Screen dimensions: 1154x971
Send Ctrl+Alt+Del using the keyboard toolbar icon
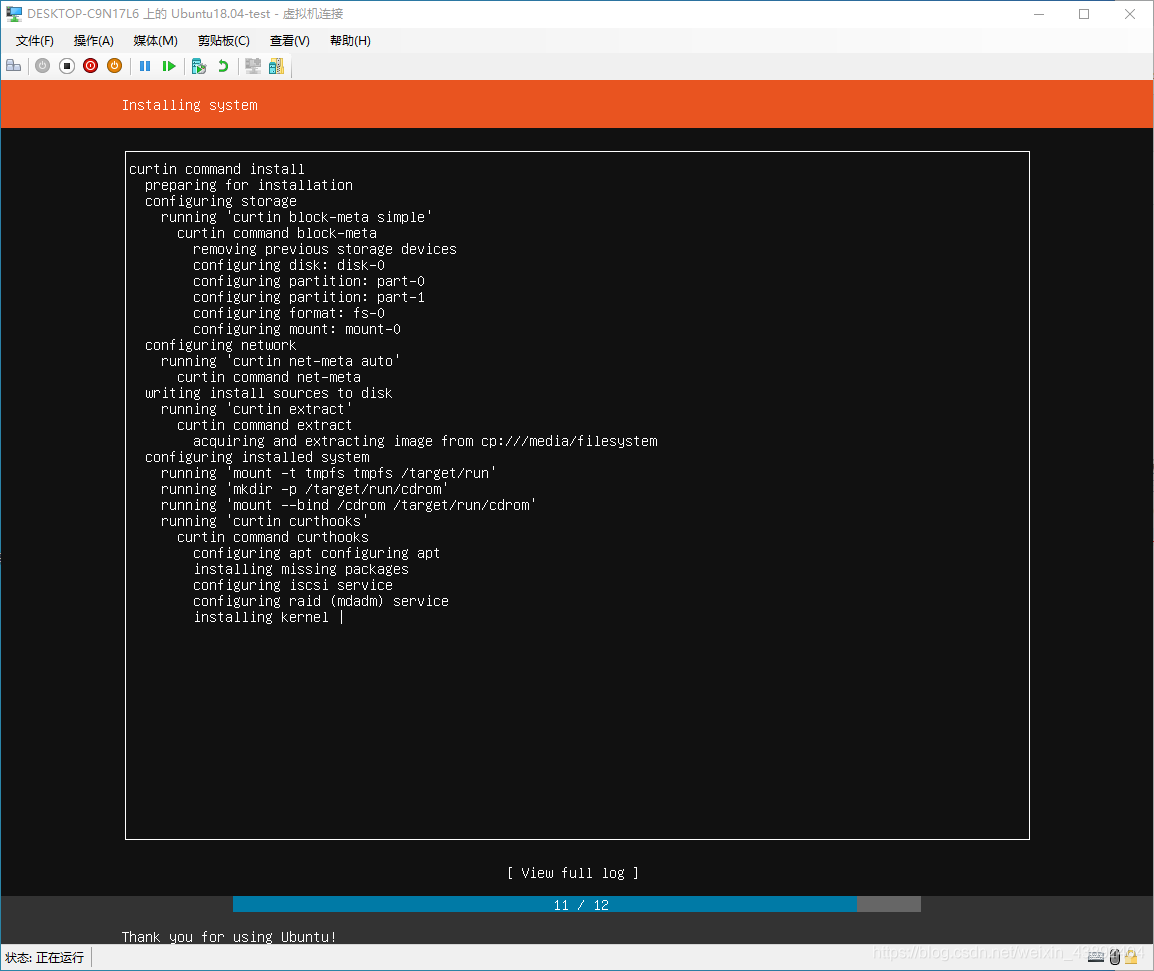point(13,66)
